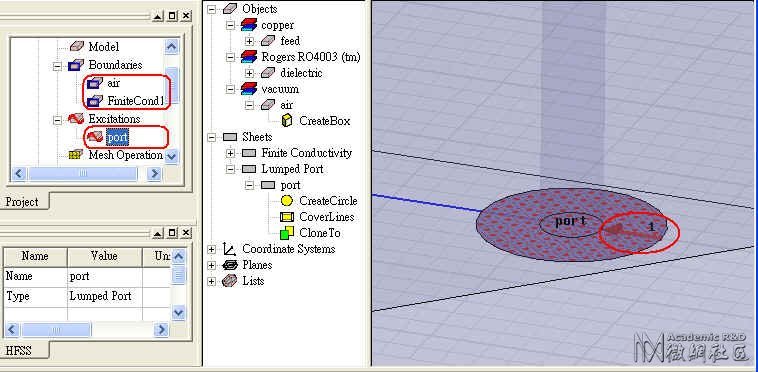Expand the Finite Conductivity sheets node

click(231, 153)
